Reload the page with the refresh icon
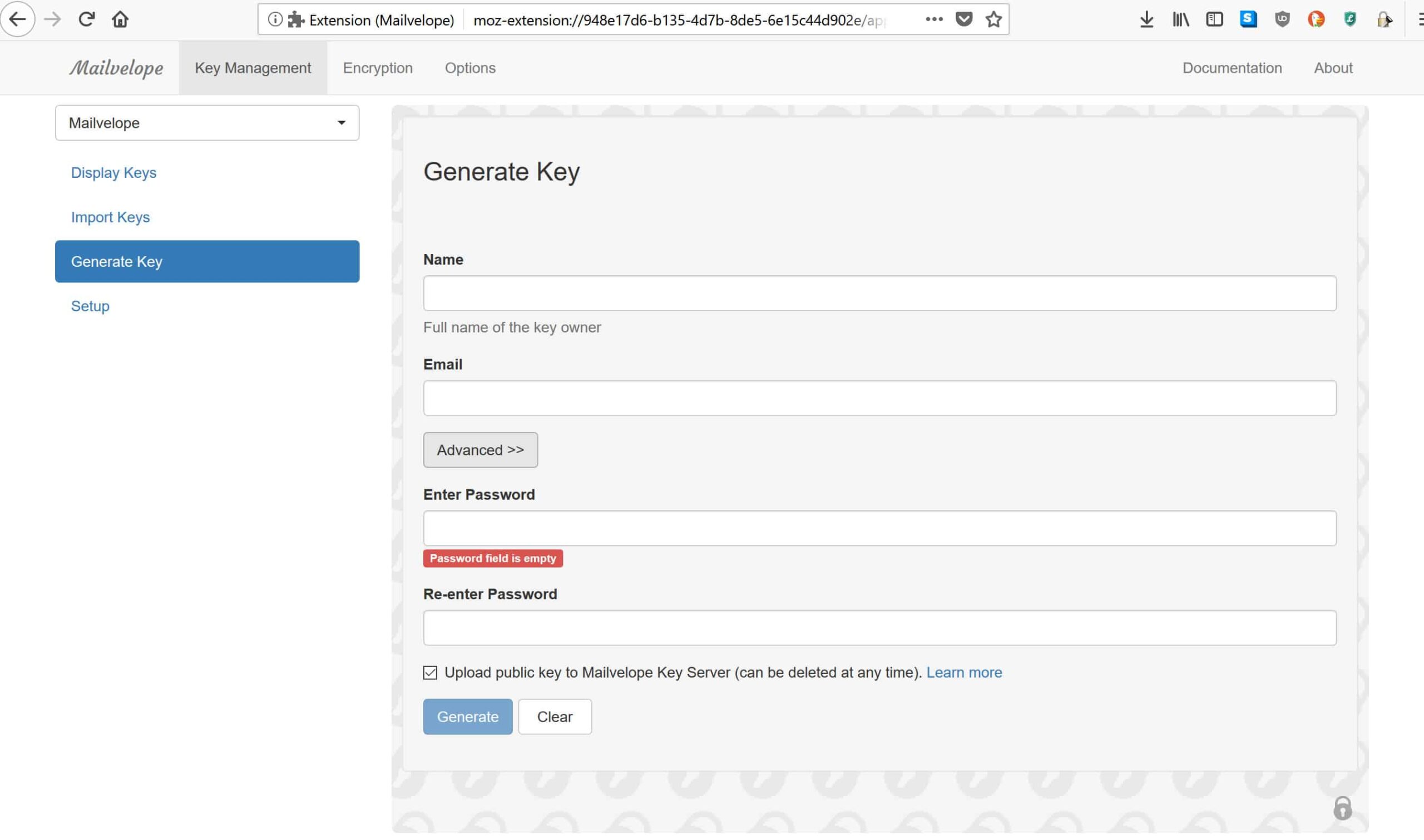This screenshot has height=840, width=1424. 86,19
